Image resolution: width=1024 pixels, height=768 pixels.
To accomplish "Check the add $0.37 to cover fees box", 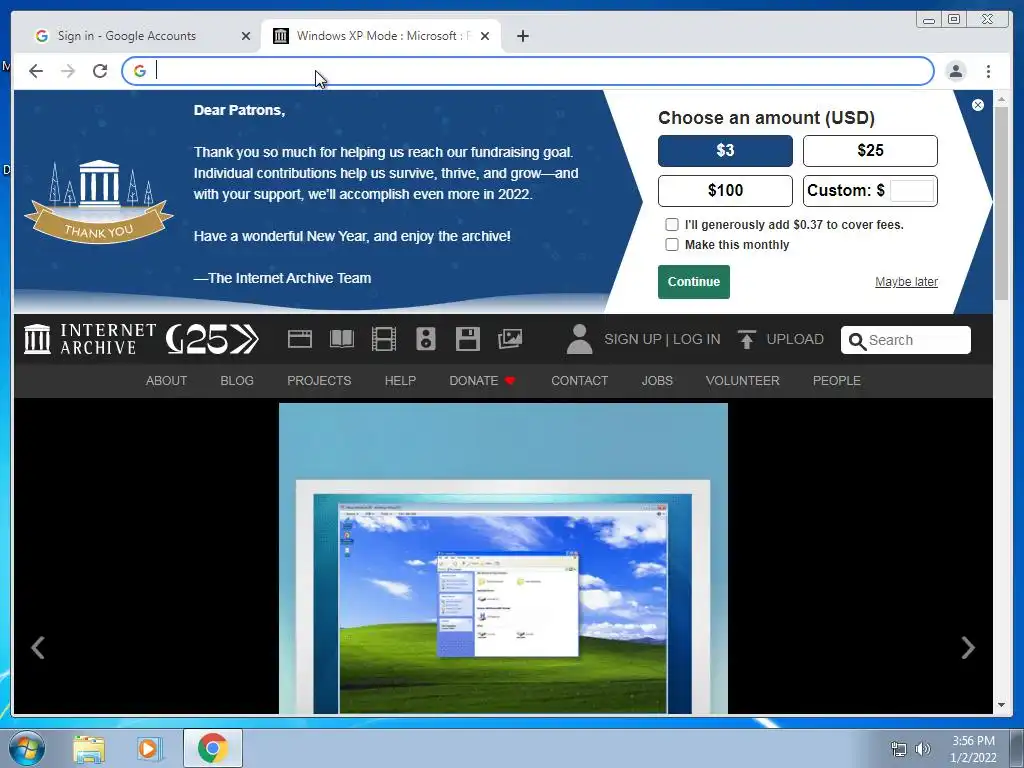I will 671,225.
